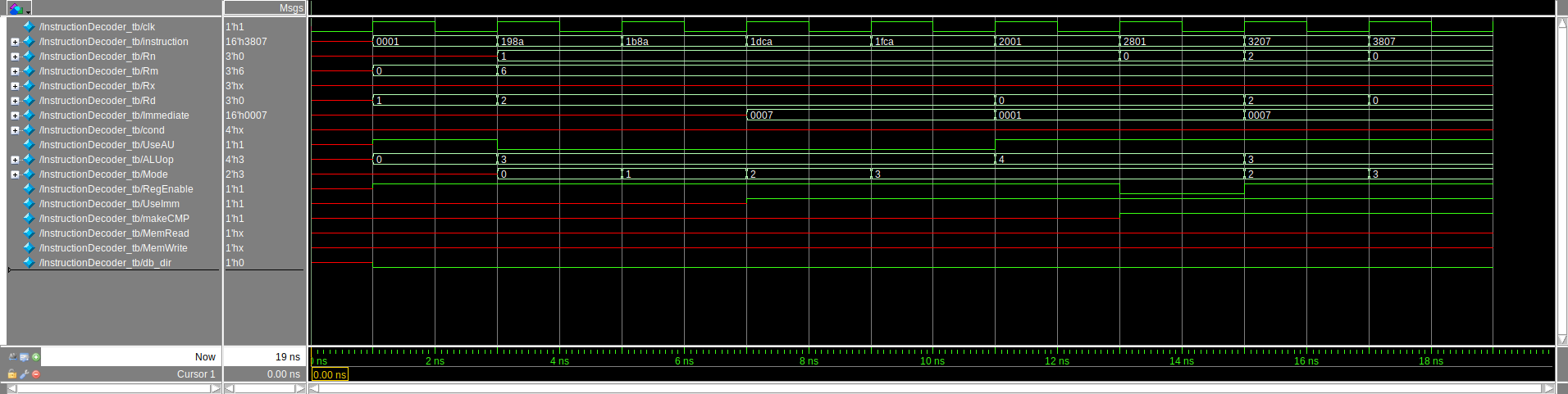Remove Cursor 1 with red minus icon
The image size is (1568, 394).
pos(35,374)
